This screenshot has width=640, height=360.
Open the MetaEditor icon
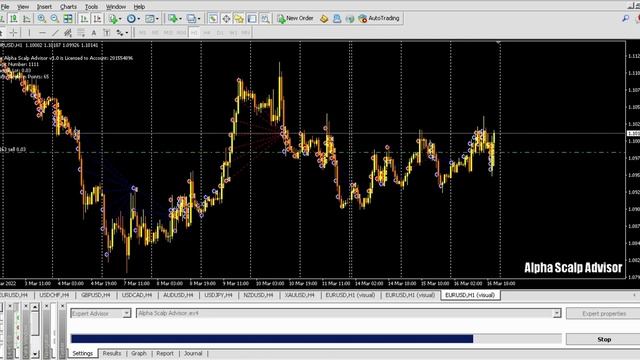click(324, 18)
